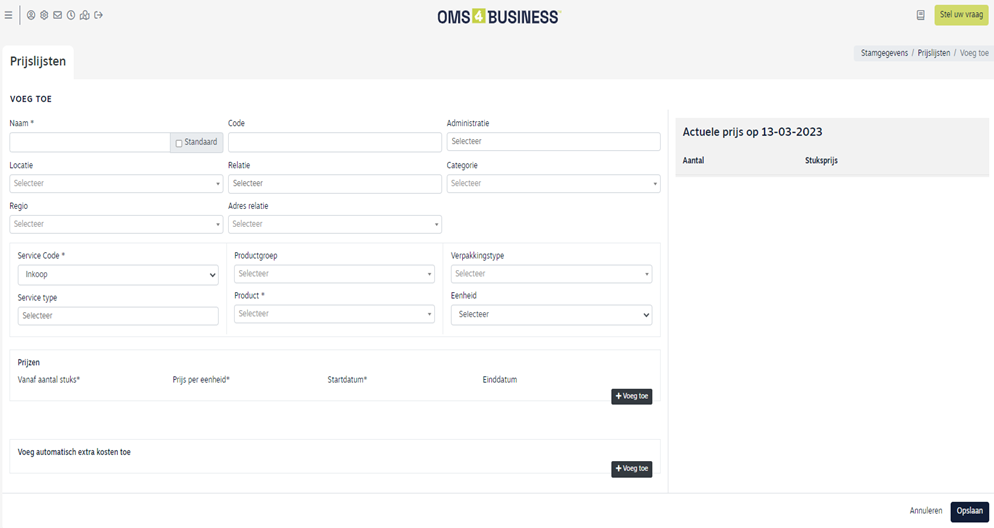Open the Service Code dropdown showing Inkoop
This screenshot has height=528, width=994.
pyautogui.click(x=118, y=274)
